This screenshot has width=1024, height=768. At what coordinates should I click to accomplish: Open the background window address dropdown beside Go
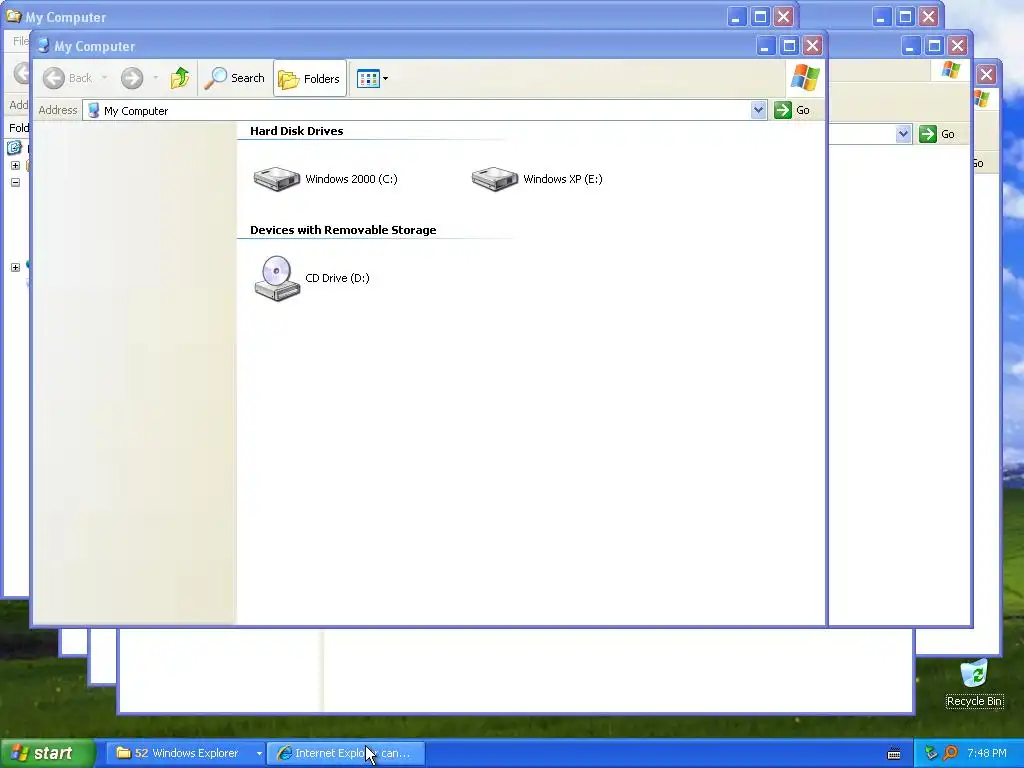click(x=903, y=134)
